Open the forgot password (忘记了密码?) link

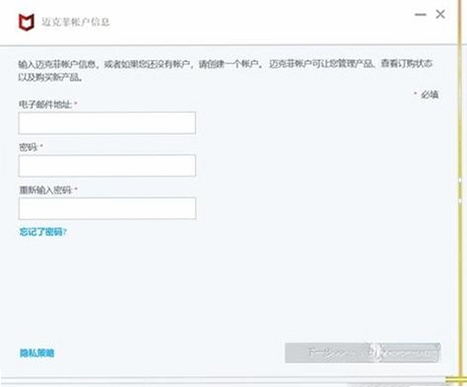[x=43, y=232]
